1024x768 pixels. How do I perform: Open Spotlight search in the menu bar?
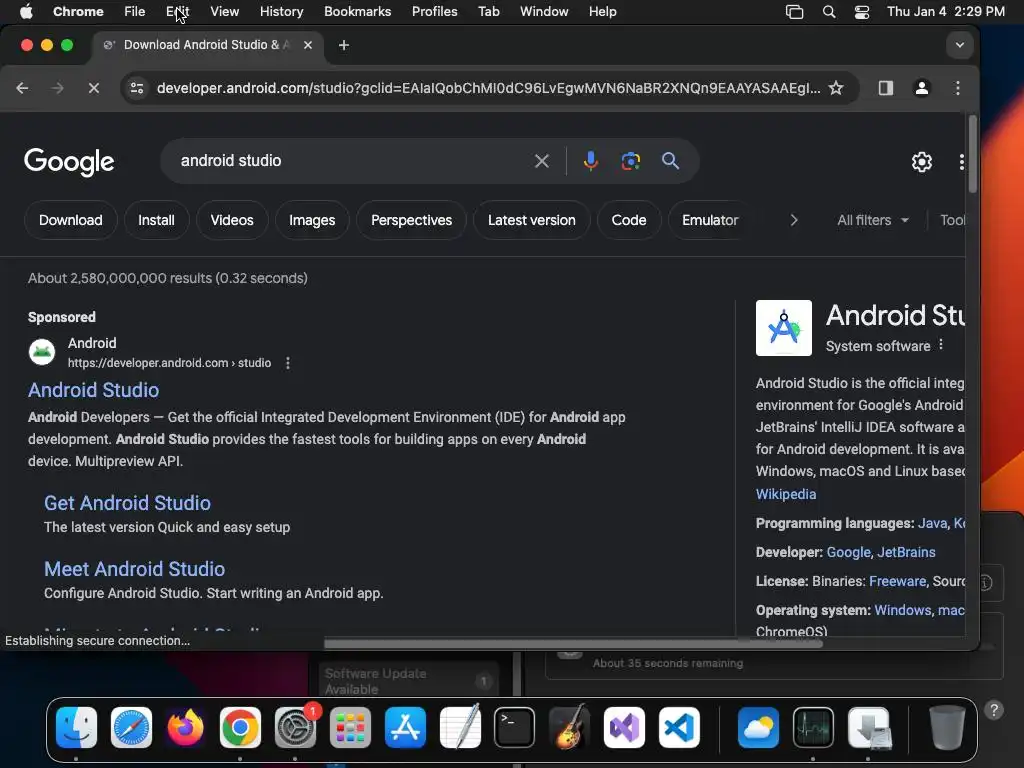click(x=829, y=12)
